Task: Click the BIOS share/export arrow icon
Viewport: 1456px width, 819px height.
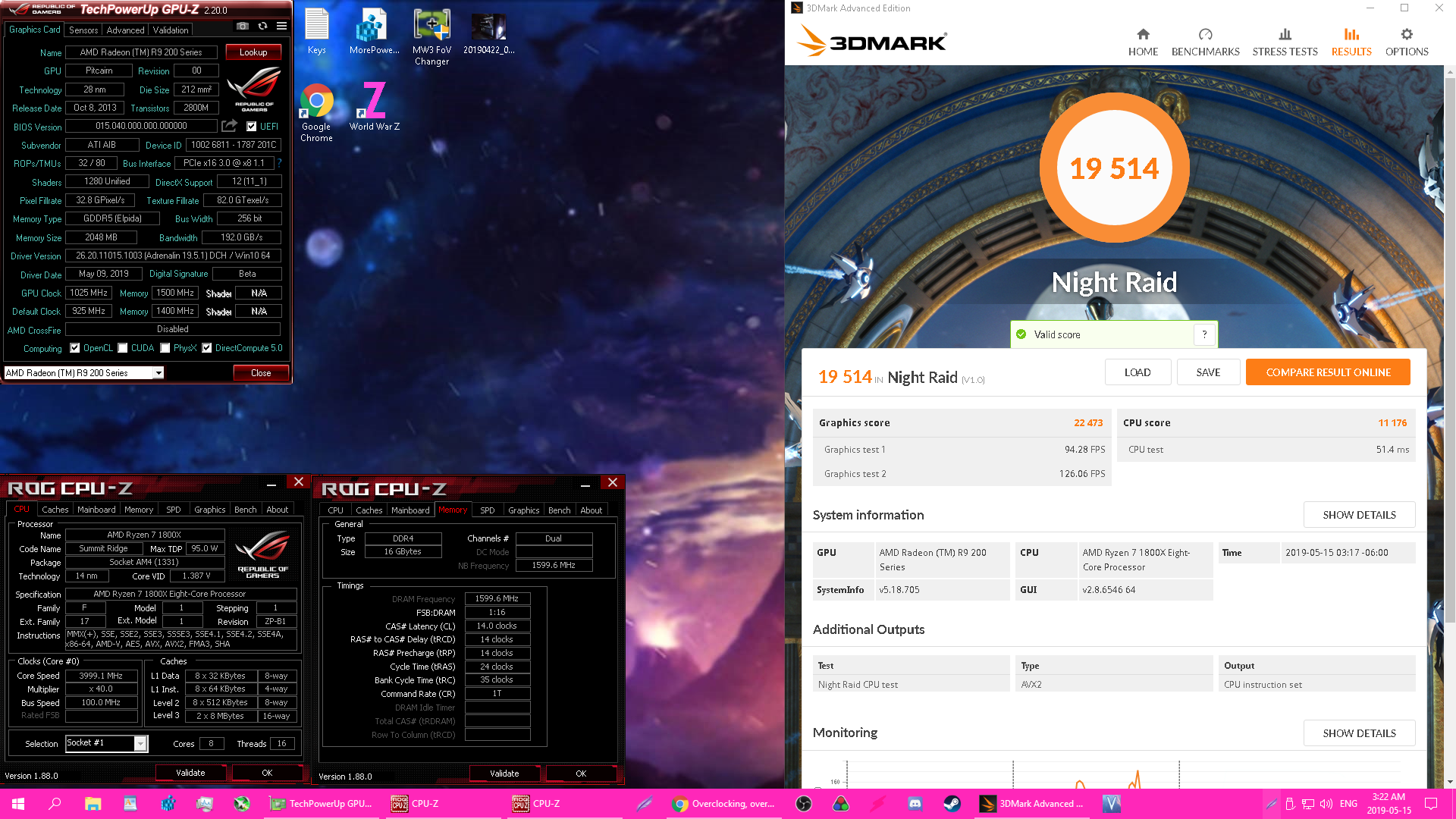Action: [229, 126]
